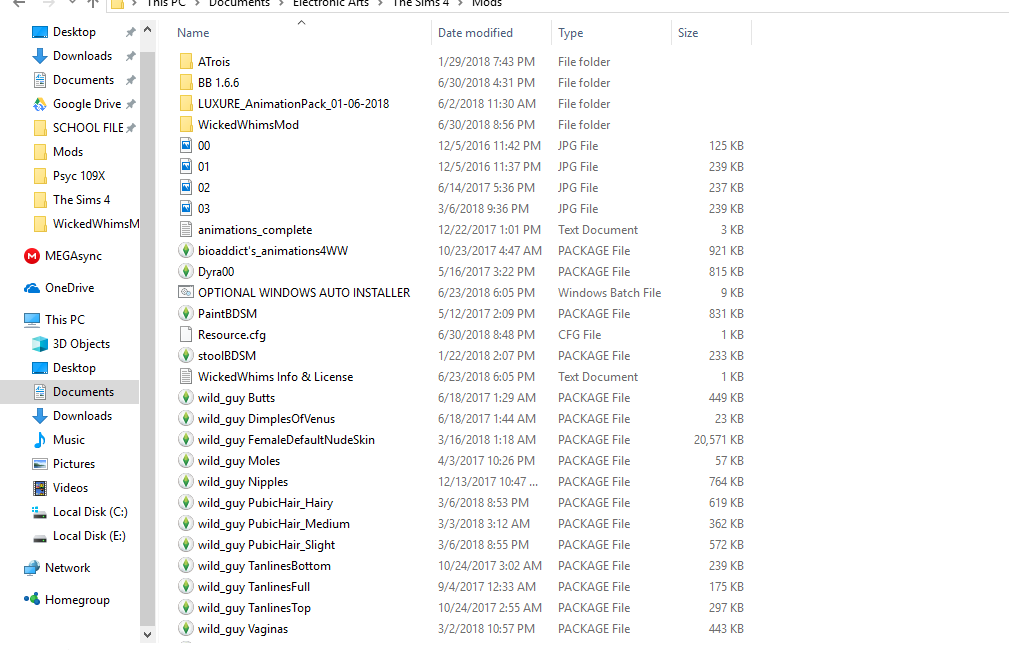Click date 6/30/2018 8:48 PM cell
The image size is (1009, 650).
[x=486, y=335]
